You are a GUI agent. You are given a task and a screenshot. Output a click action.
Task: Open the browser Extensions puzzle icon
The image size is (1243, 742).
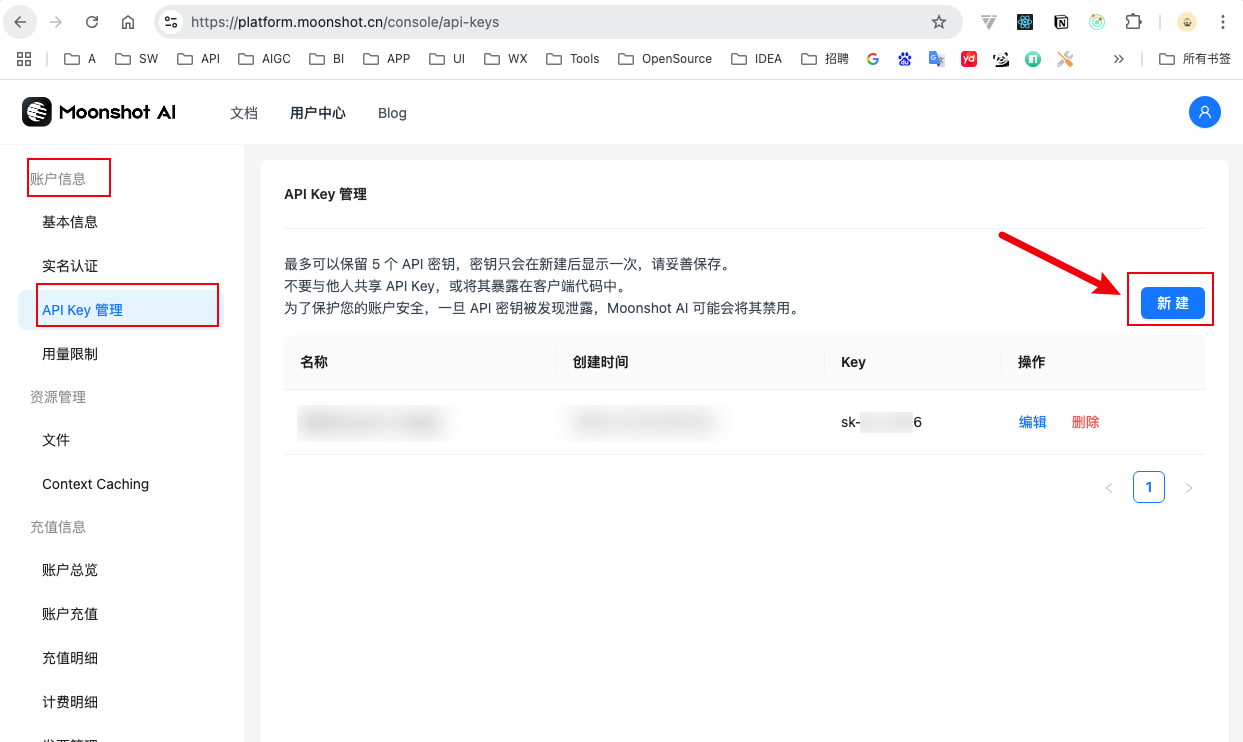(x=1133, y=22)
